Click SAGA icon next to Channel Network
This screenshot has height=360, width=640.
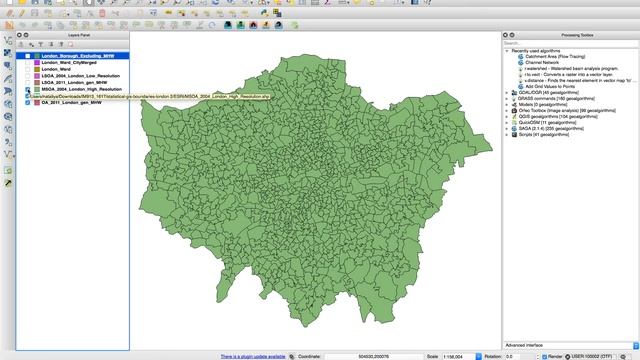pos(520,62)
